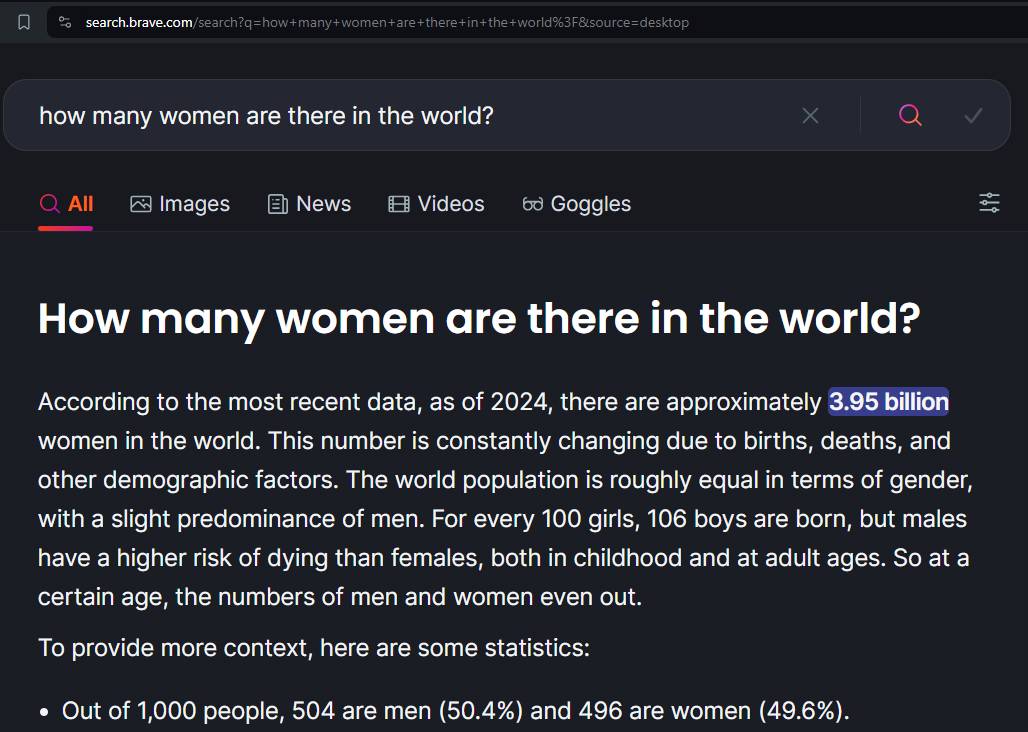Click the highlighted "3.95 billion" text
This screenshot has height=732, width=1028.
click(x=888, y=402)
